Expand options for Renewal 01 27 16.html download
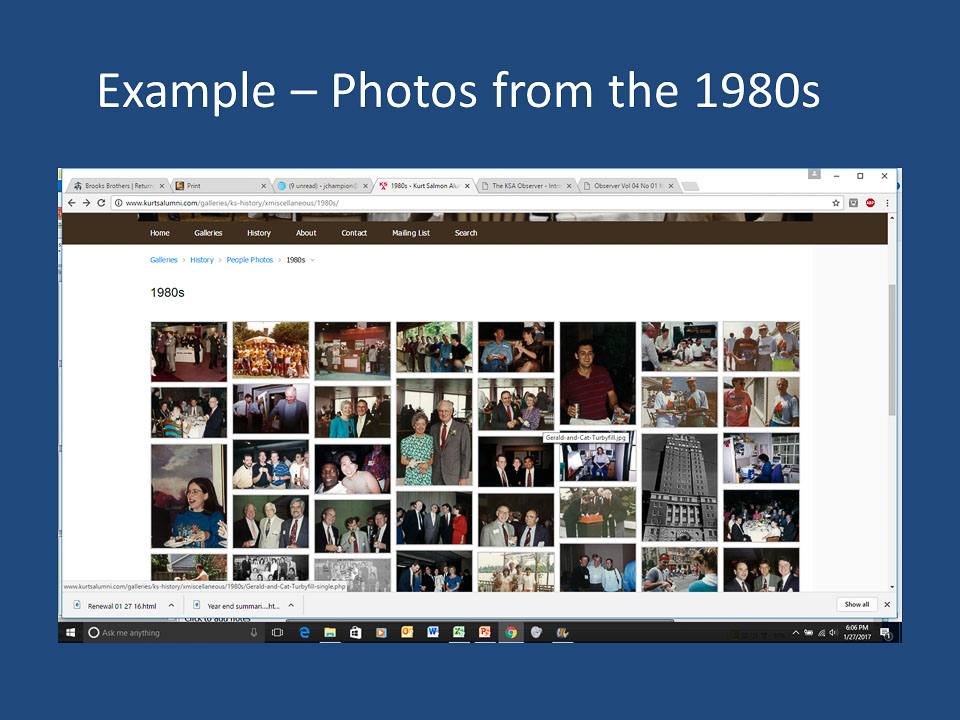Image resolution: width=960 pixels, height=720 pixels. 171,605
